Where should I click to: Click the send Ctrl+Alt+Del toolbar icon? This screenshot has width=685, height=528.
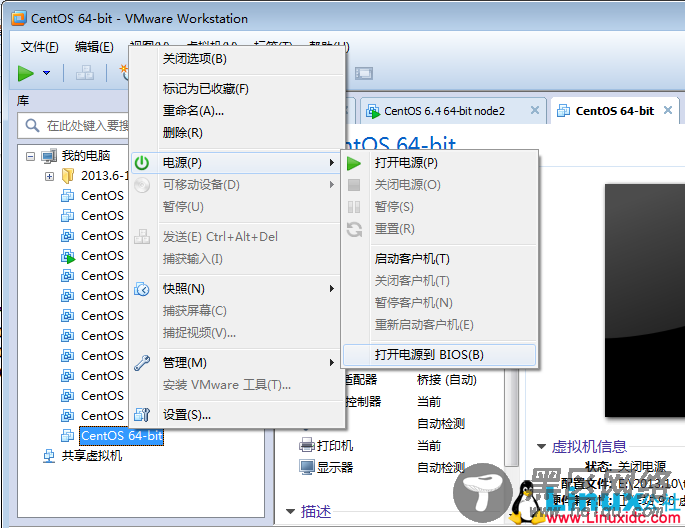coord(85,73)
